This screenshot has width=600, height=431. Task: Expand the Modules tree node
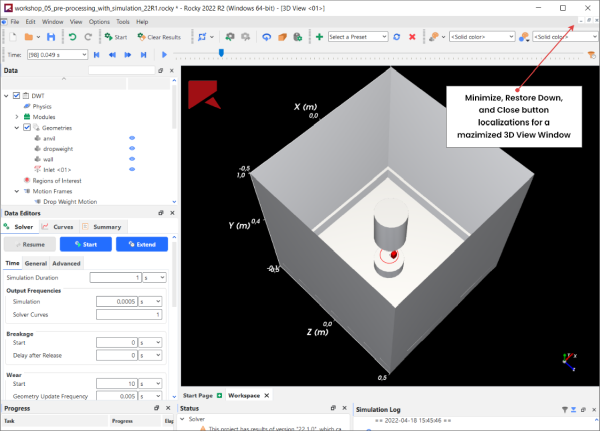coord(16,117)
